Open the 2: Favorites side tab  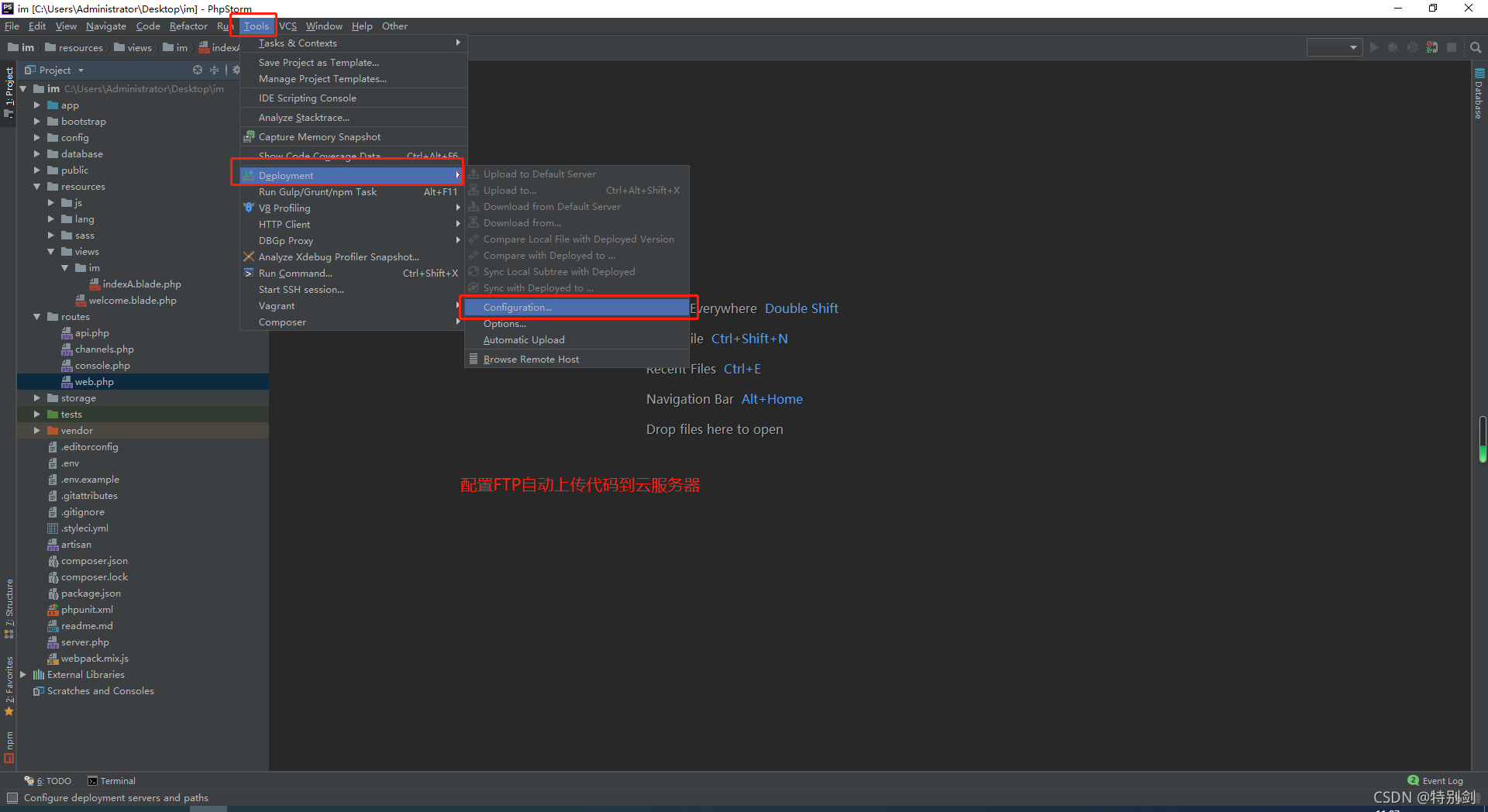tap(9, 686)
